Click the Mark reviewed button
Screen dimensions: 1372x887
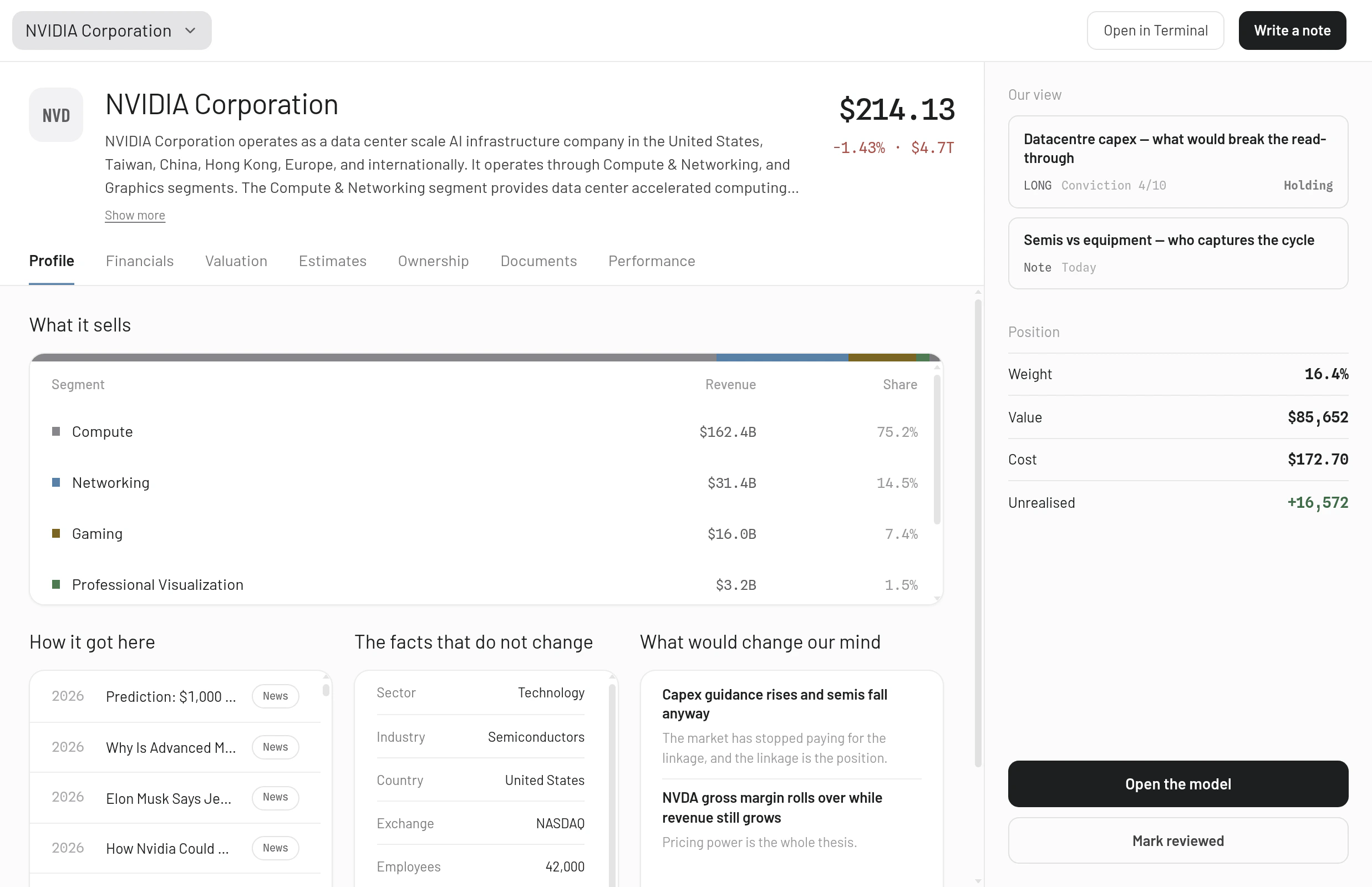pos(1178,842)
